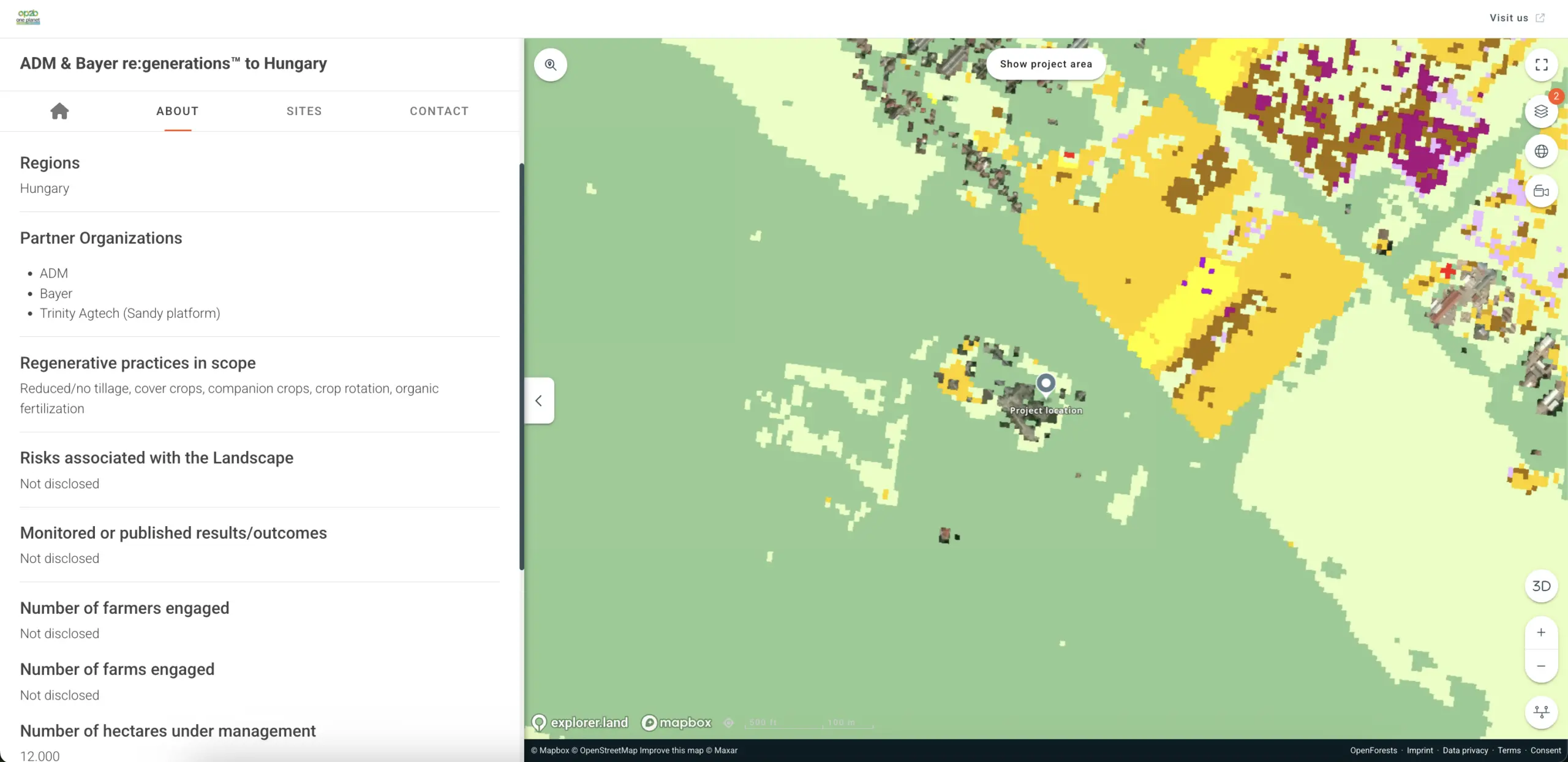The height and width of the screenshot is (762, 1568).
Task: Click the Regions heading
Action: coord(50,163)
